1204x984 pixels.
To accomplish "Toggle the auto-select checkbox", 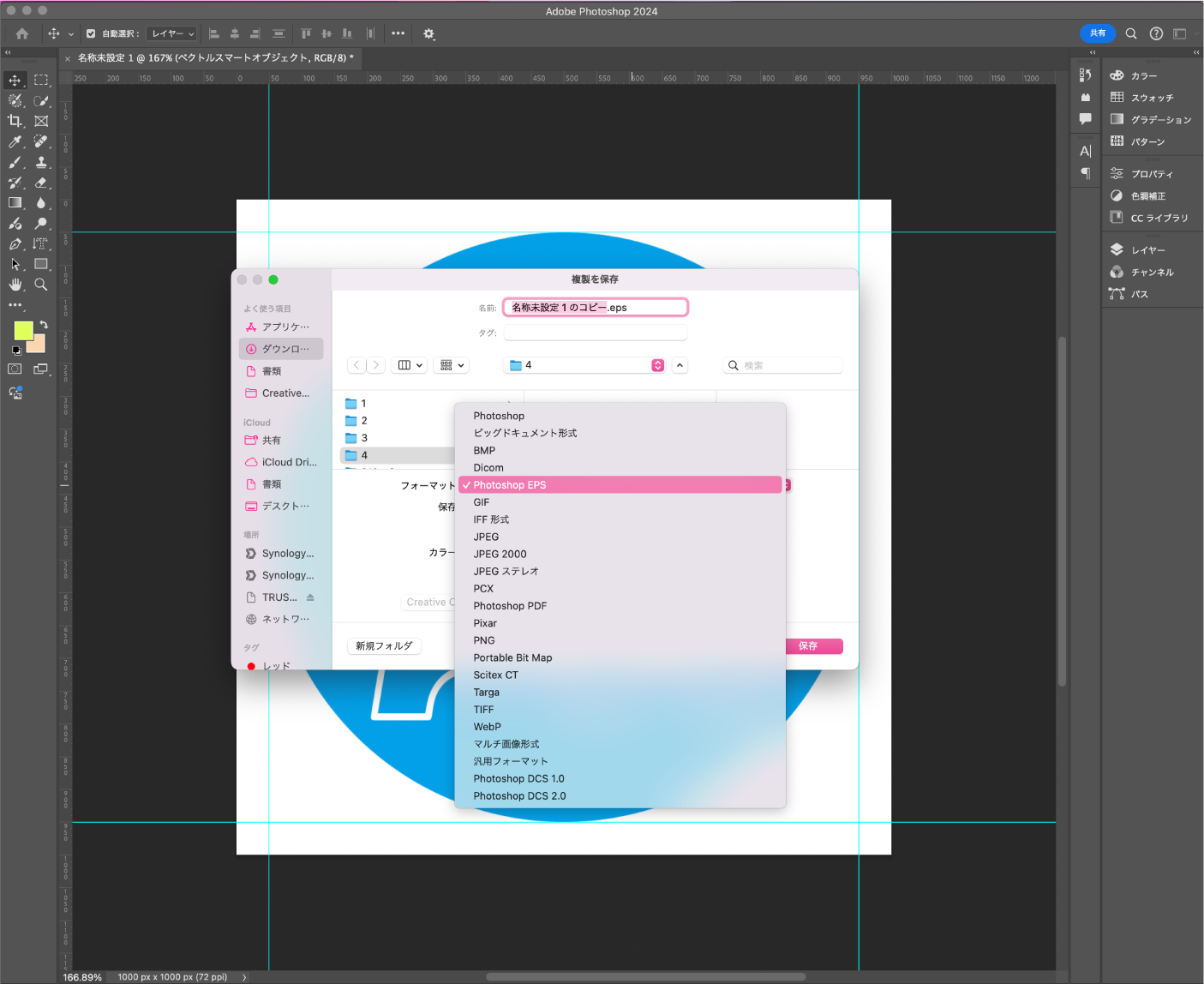I will (x=91, y=33).
